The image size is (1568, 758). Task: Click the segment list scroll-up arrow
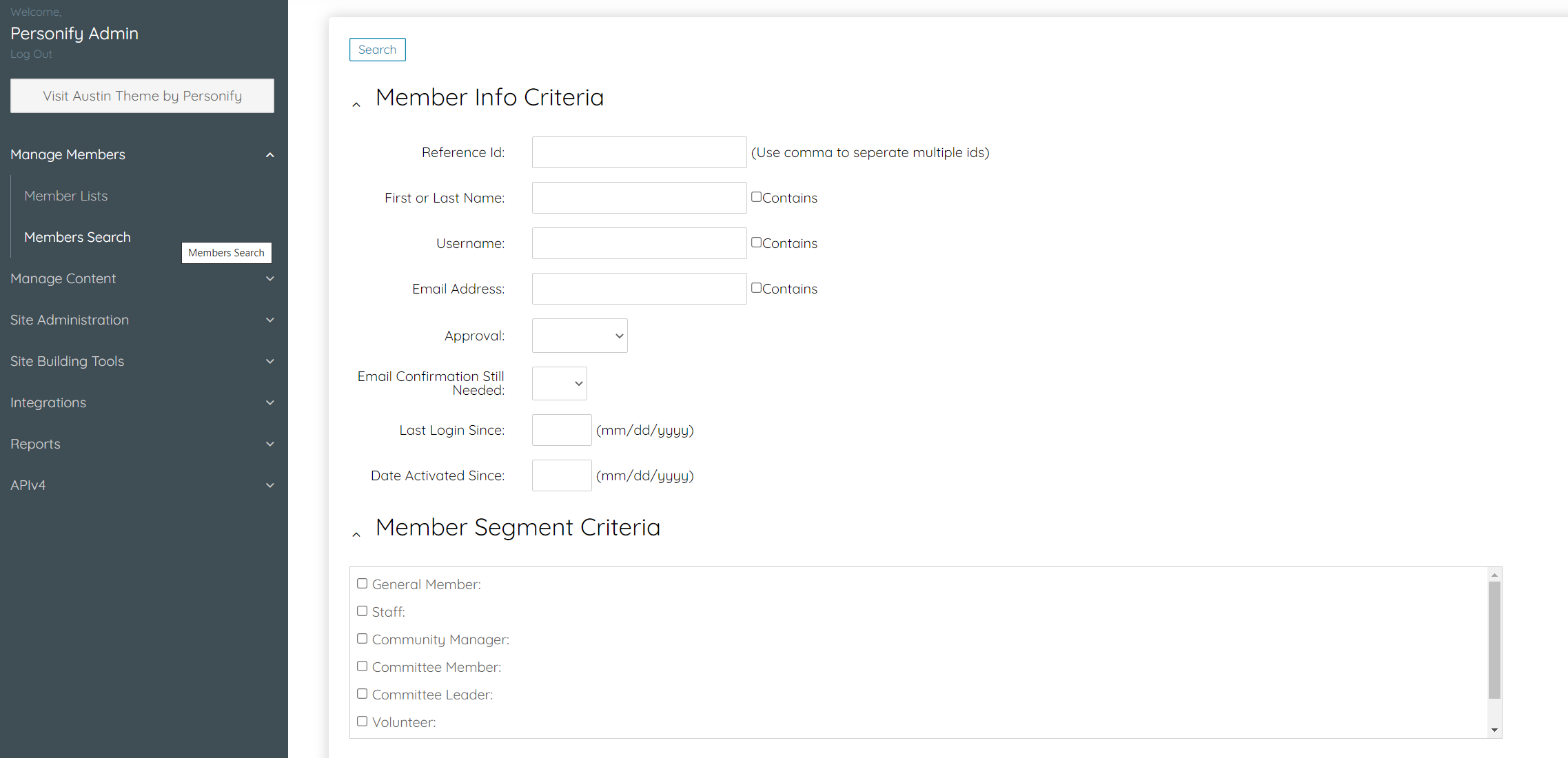point(1494,575)
